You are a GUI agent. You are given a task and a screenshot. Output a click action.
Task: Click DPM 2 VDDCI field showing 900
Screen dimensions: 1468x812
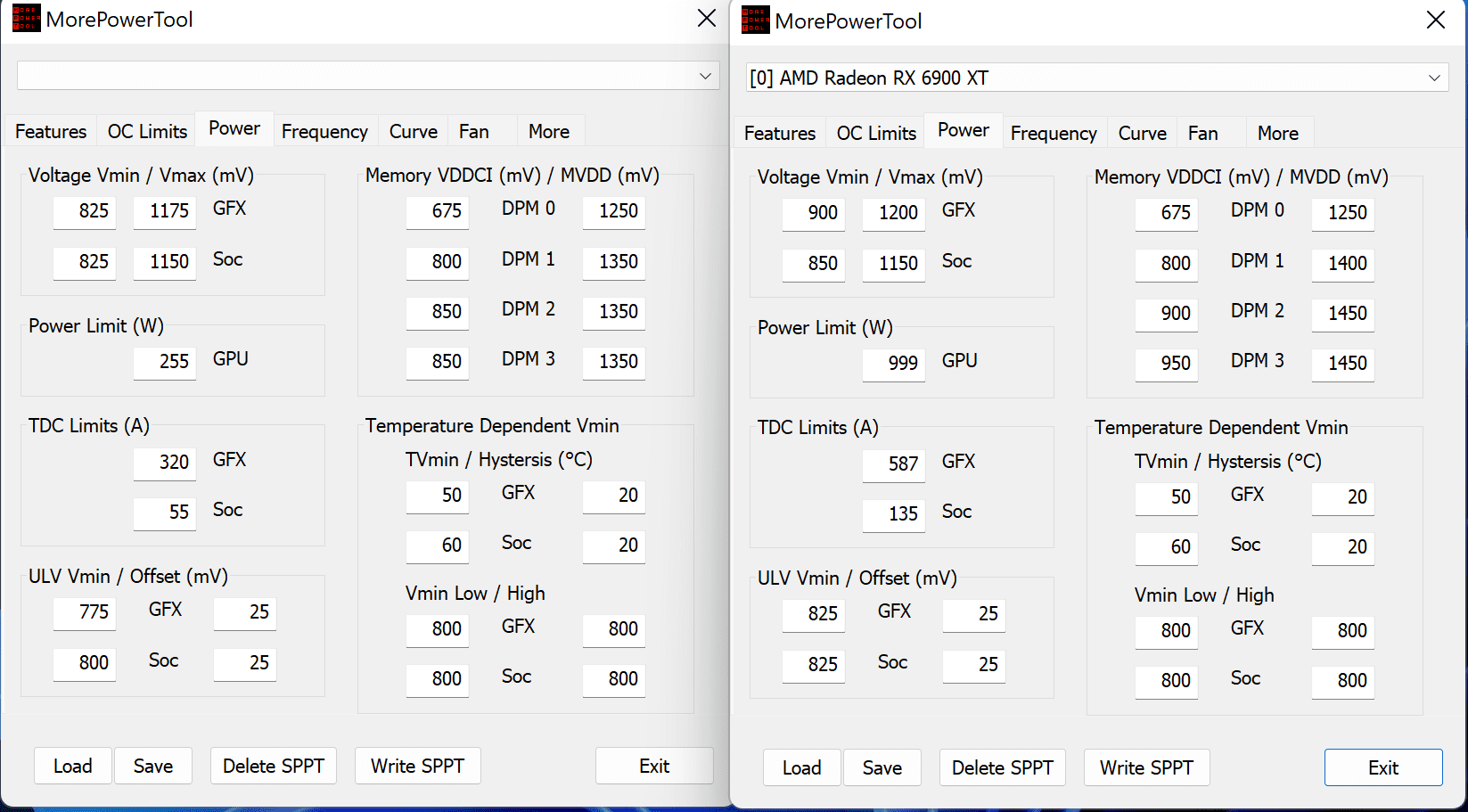point(1167,314)
